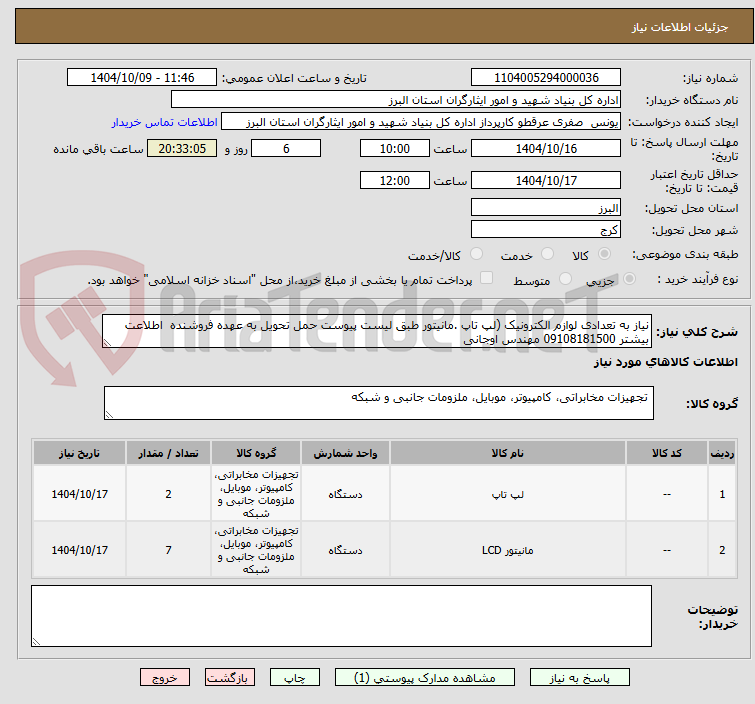Click quantity 7 in monitor row
755x704 pixels.
(169, 550)
